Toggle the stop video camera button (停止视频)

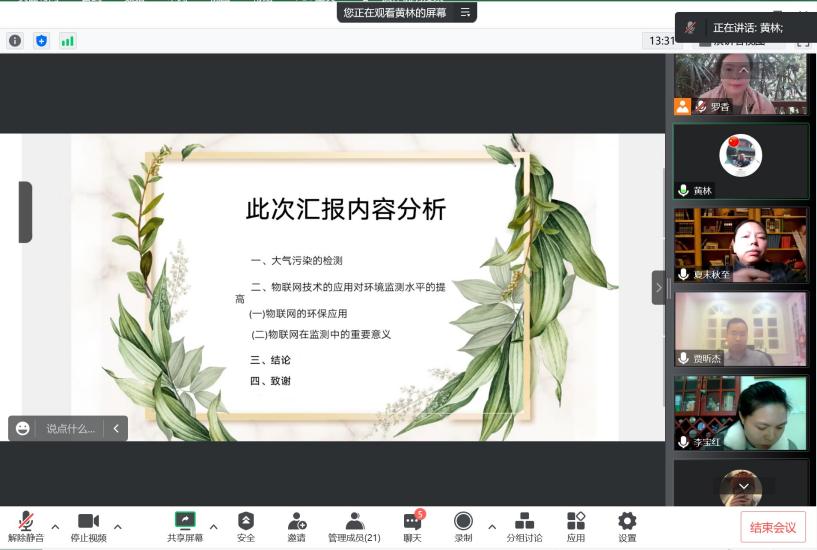point(88,522)
